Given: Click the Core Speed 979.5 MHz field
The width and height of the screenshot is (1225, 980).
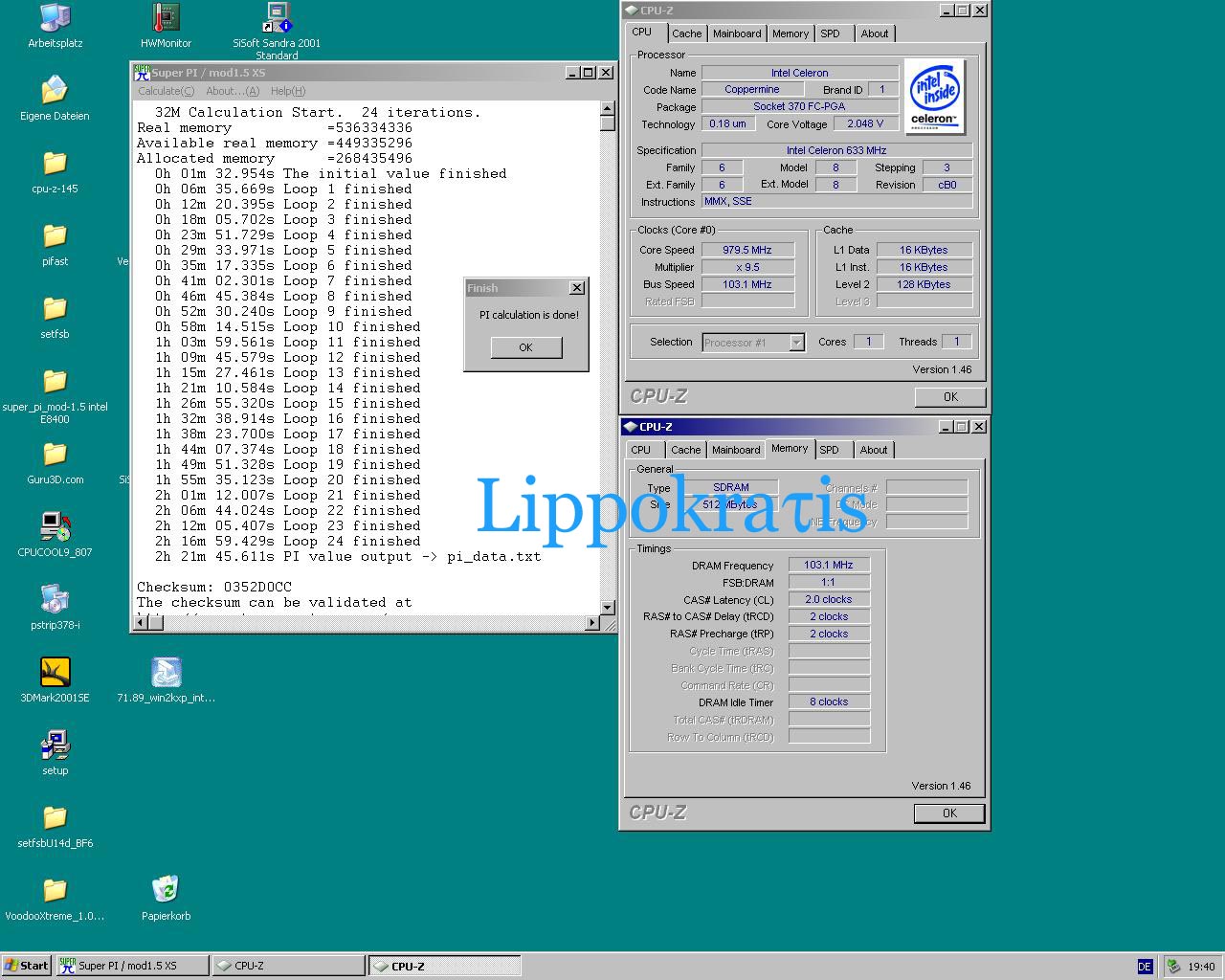Looking at the screenshot, I should [747, 250].
